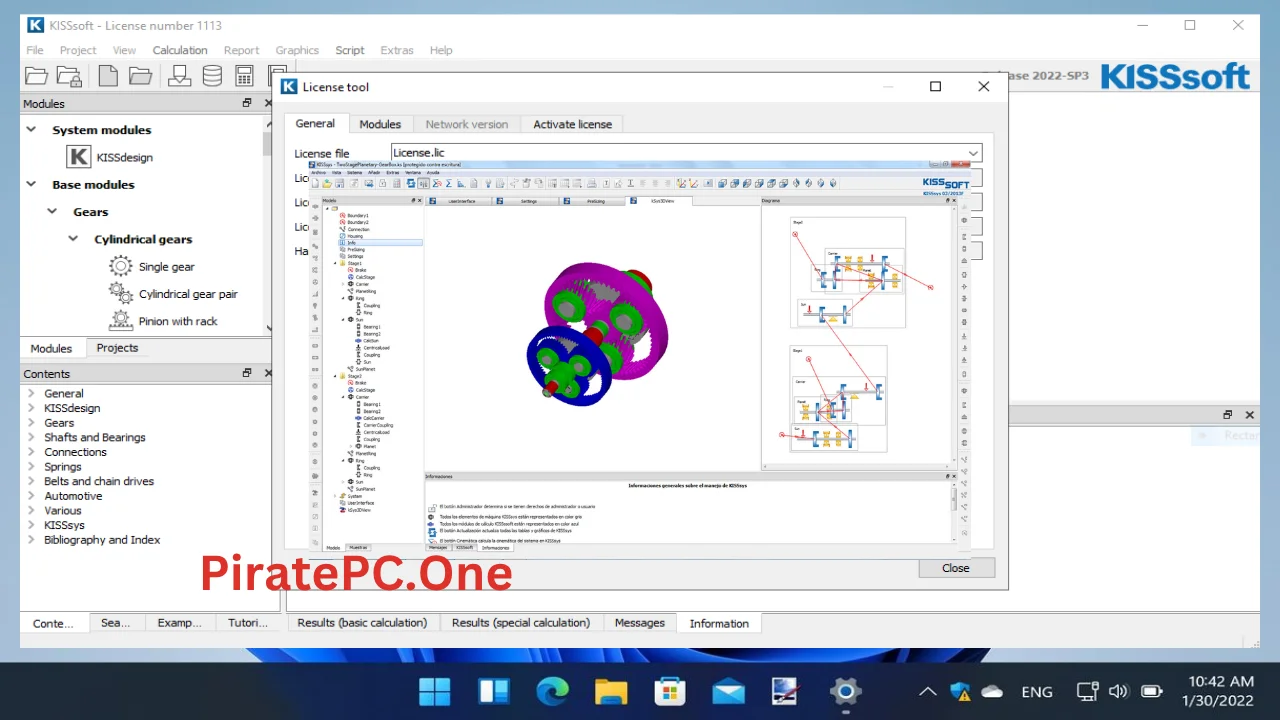Select Bibliography and Index entry
The image size is (1280, 720).
102,540
